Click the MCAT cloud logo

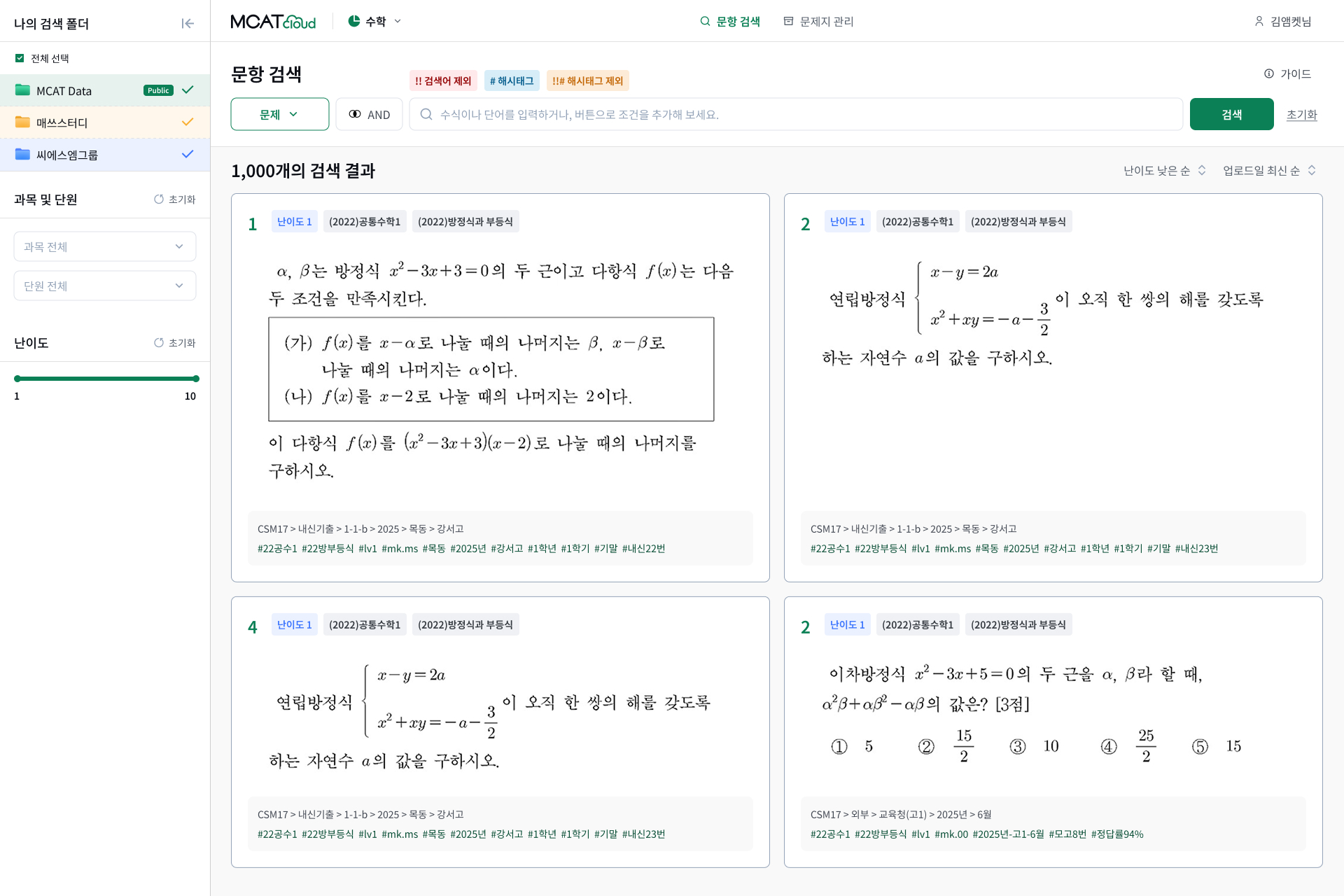273,21
